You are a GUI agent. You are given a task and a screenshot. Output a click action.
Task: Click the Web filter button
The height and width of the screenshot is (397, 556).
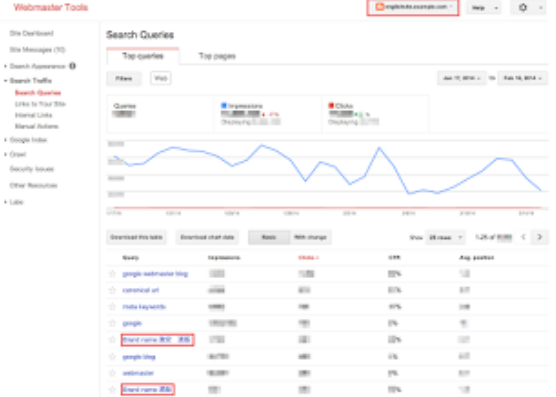[x=161, y=78]
